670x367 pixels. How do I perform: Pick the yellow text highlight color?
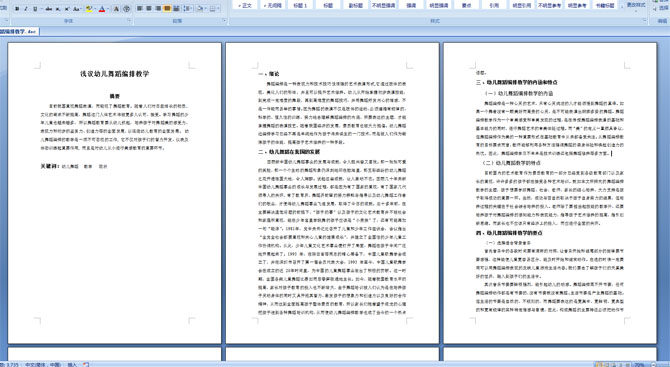[x=89, y=9]
